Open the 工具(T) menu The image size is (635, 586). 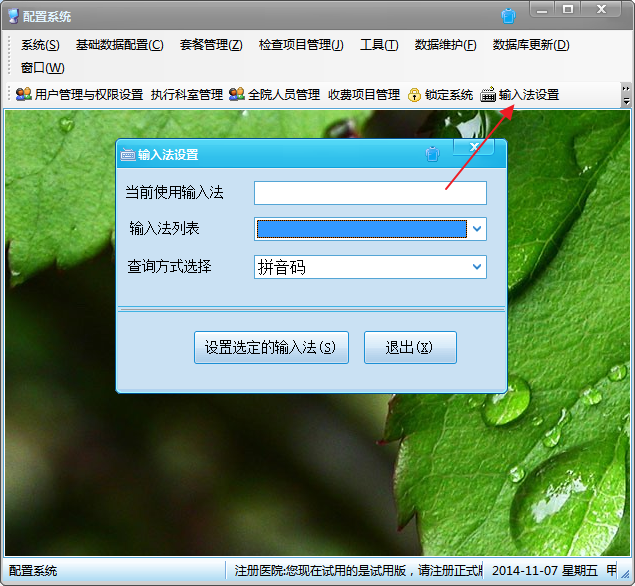[379, 45]
